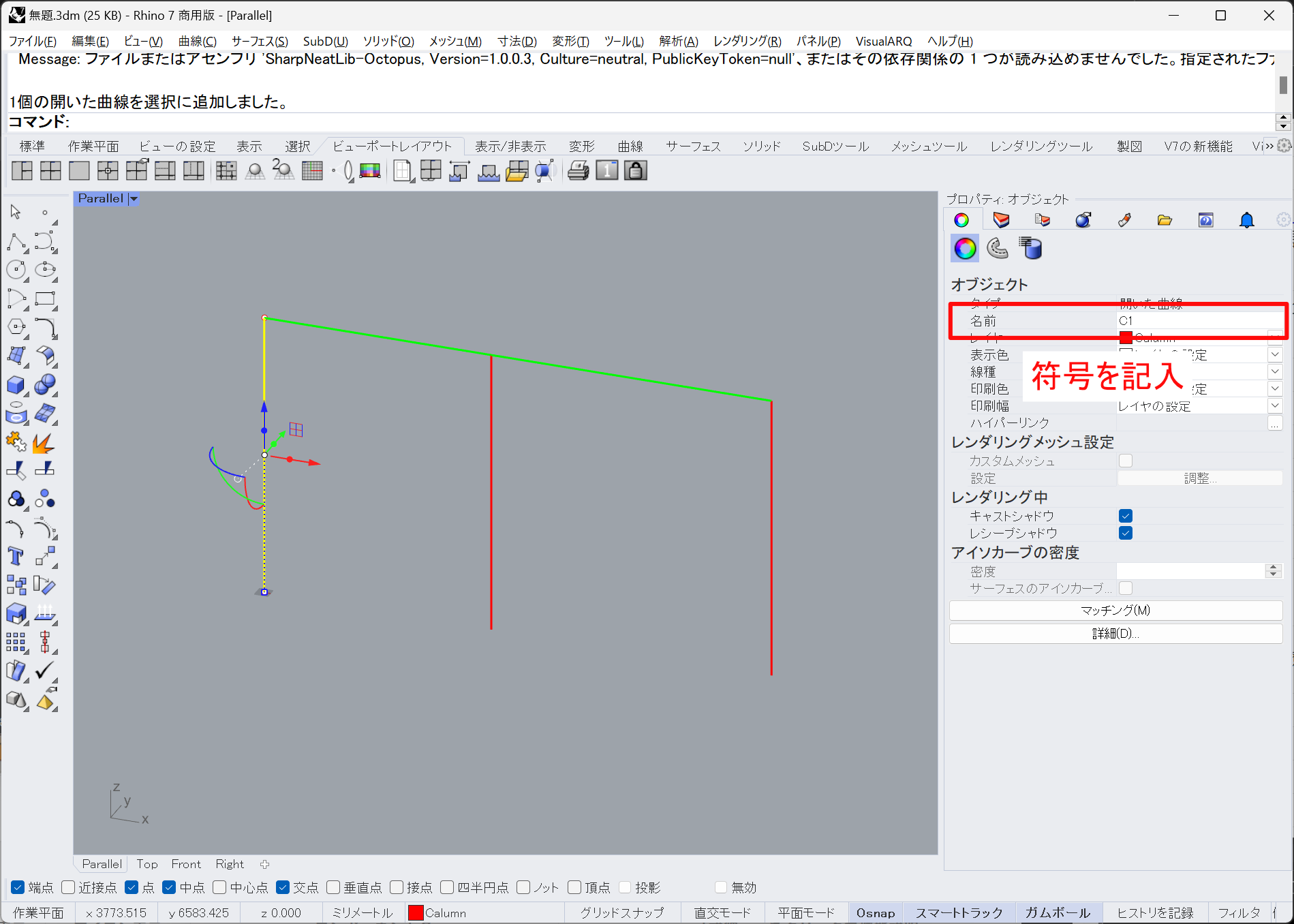Click the 詳細(D)... button
This screenshot has width=1294, height=924.
tap(1115, 634)
